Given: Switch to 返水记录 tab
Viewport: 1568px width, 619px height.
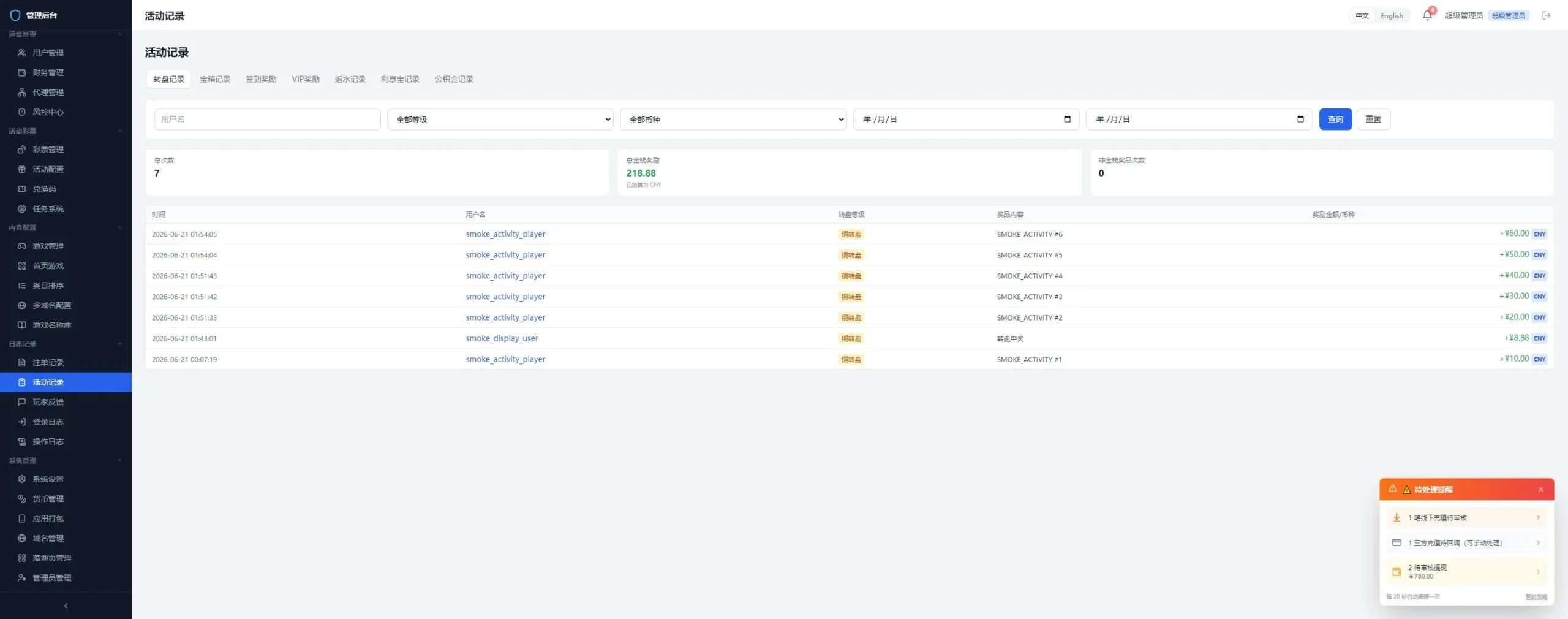Looking at the screenshot, I should pyautogui.click(x=350, y=79).
